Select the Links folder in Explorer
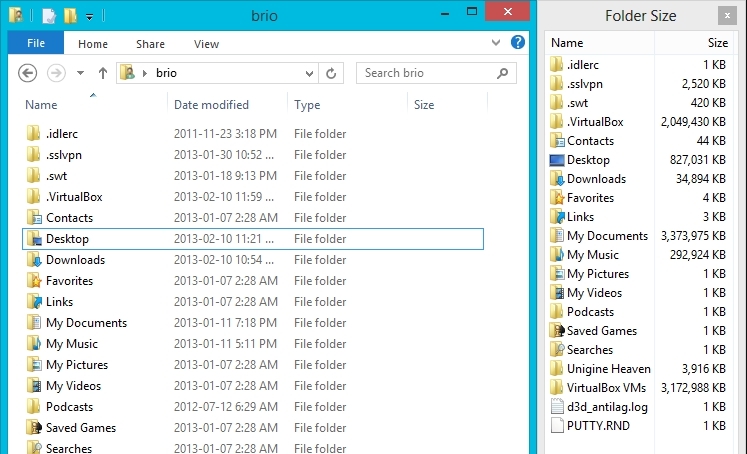The width and height of the screenshot is (747, 454). (x=253, y=302)
